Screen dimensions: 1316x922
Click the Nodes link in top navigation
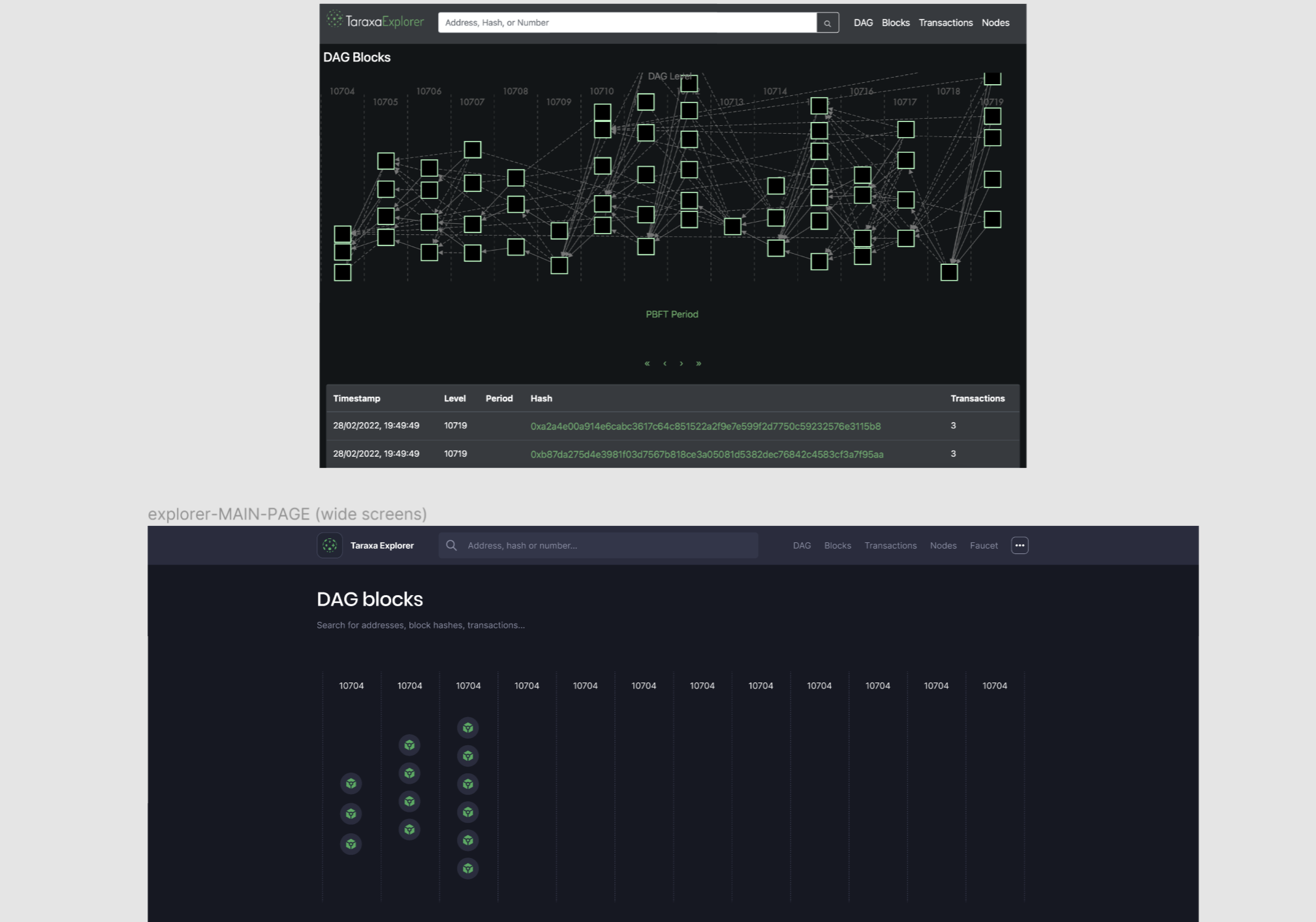(x=995, y=22)
